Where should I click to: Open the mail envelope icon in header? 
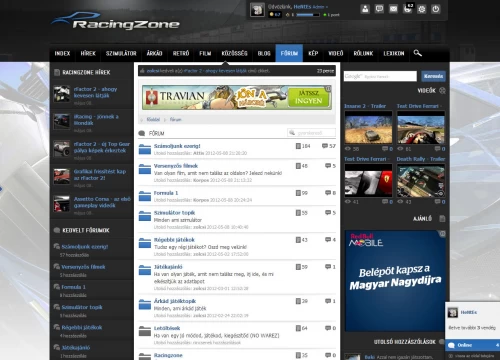click(x=393, y=9)
